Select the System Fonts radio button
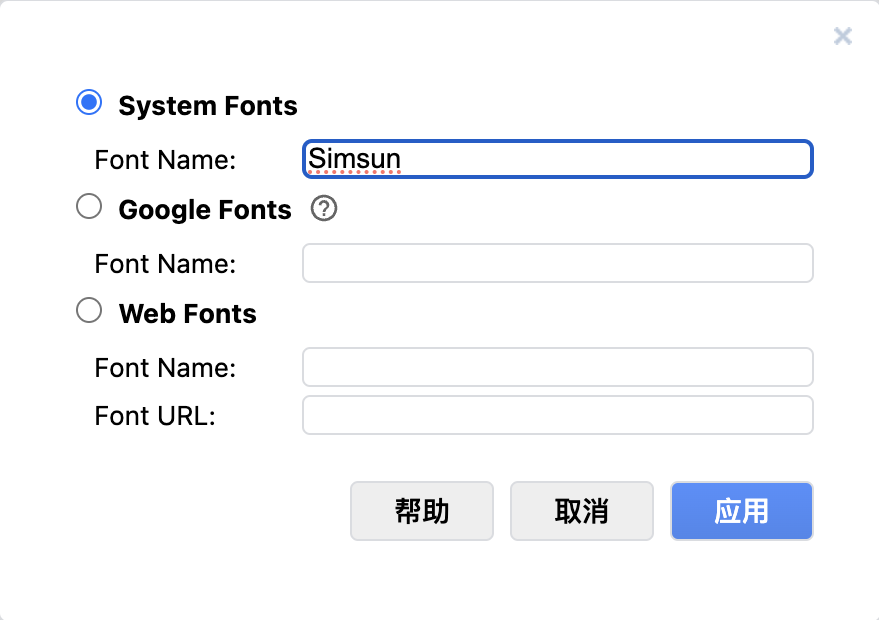 pos(89,102)
